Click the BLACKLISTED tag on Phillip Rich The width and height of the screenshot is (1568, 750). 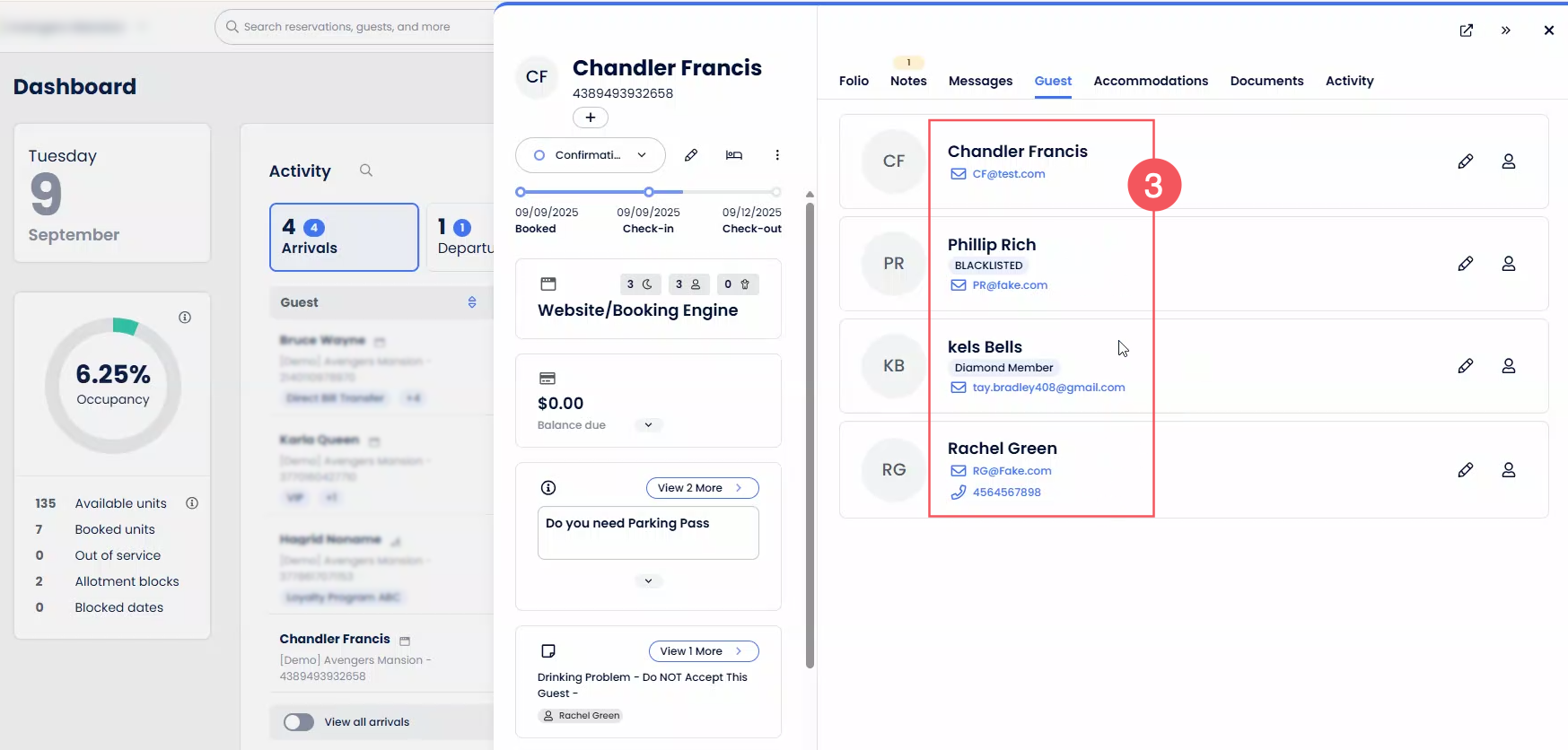(988, 266)
